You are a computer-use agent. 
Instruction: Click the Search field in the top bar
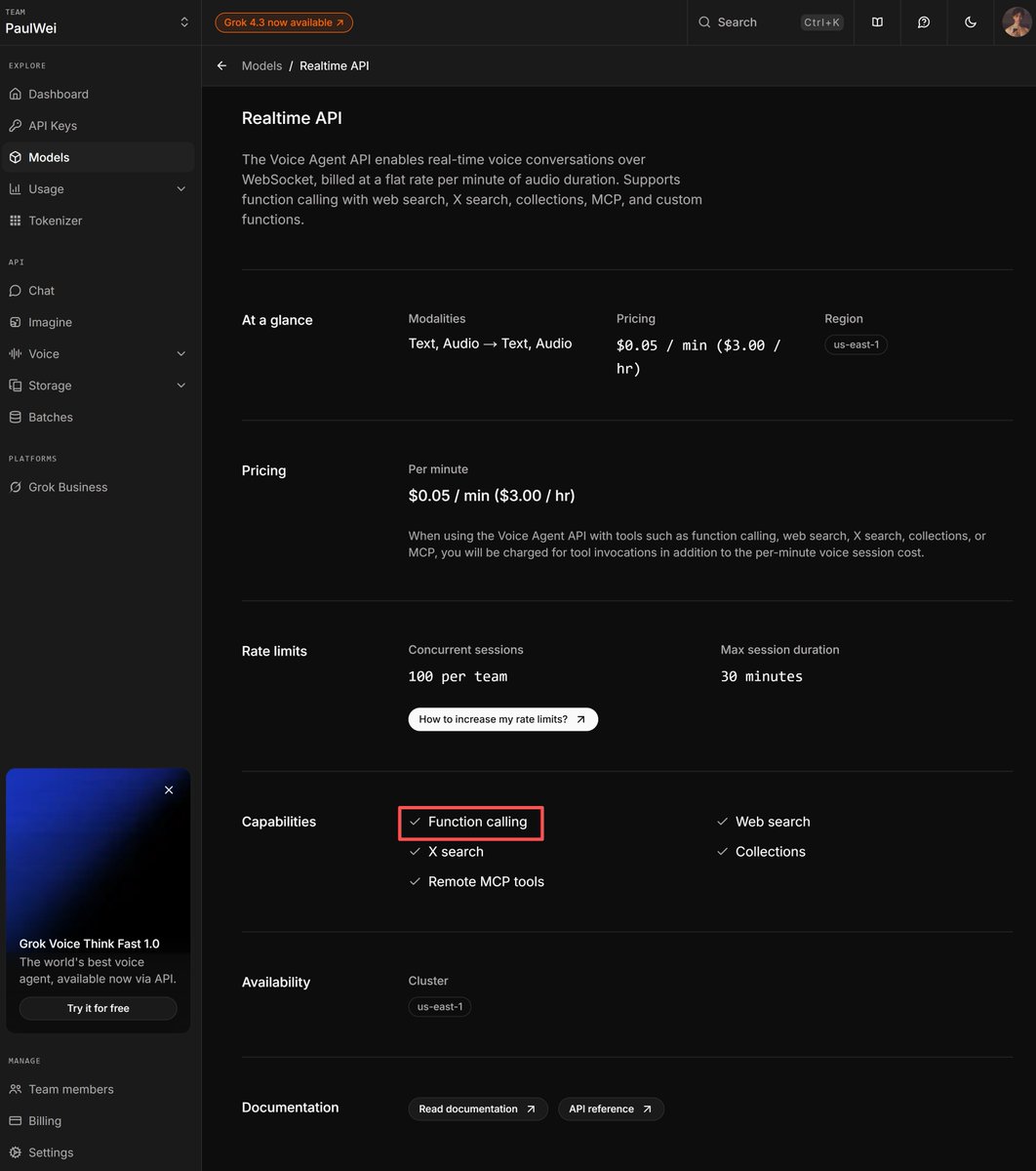[771, 22]
